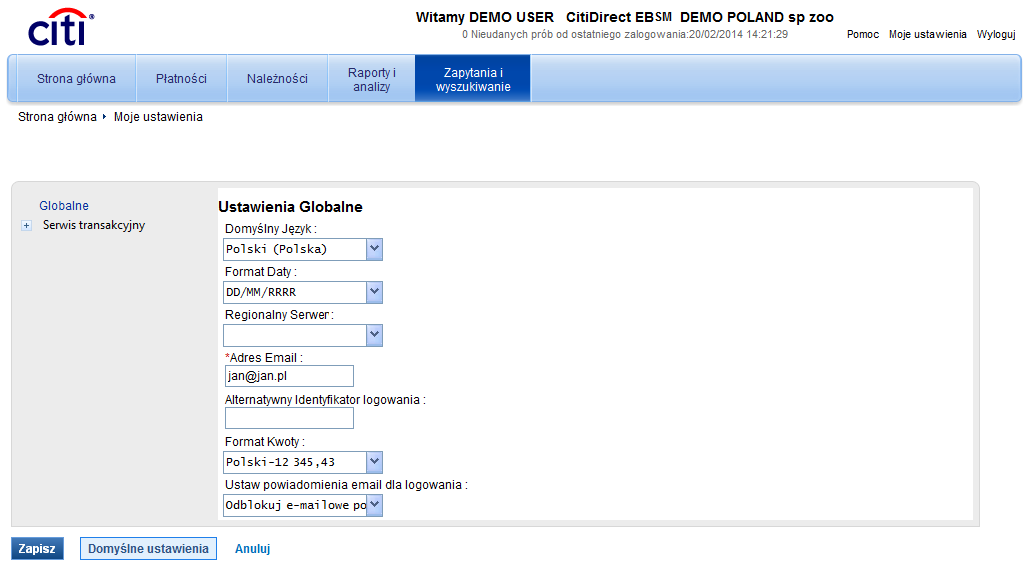
Task: Open the Format Daty dropdown
Action: point(303,293)
